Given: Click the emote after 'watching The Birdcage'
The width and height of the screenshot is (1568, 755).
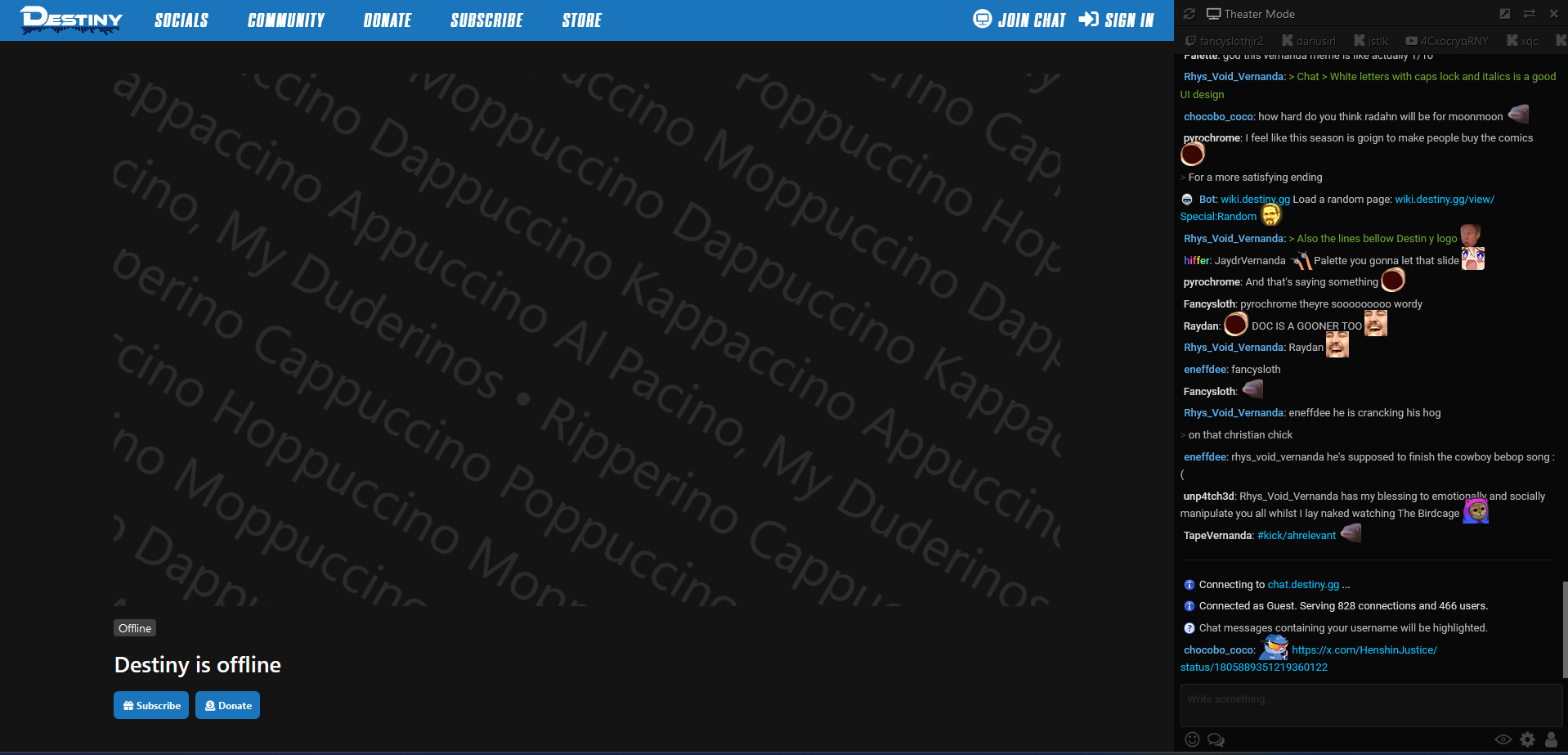Looking at the screenshot, I should point(1476,511).
